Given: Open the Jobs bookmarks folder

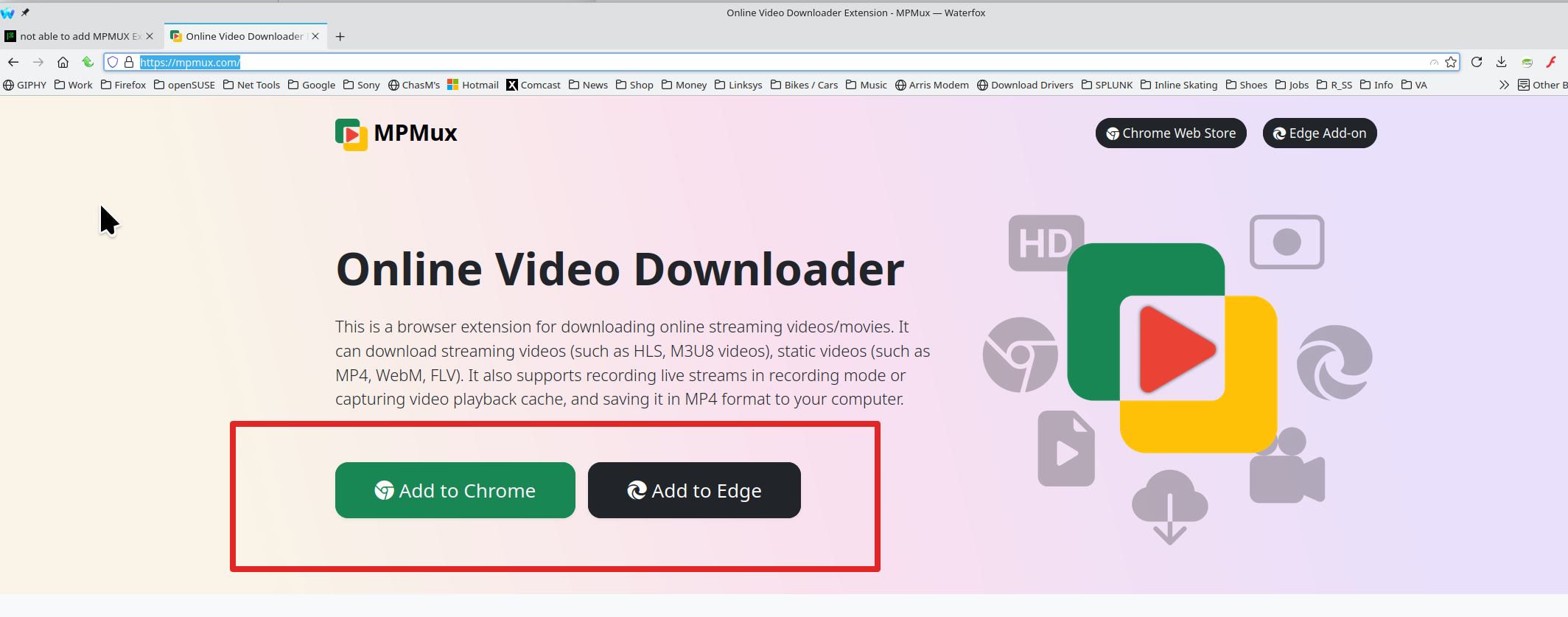Looking at the screenshot, I should pos(1292,85).
